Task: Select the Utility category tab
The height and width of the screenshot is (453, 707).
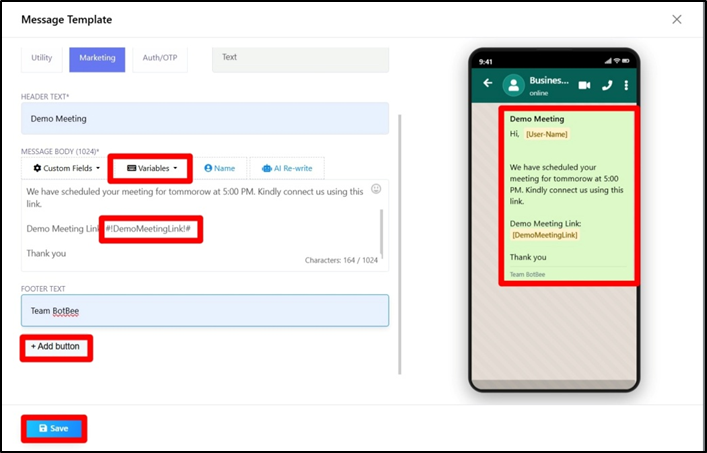Action: click(41, 58)
